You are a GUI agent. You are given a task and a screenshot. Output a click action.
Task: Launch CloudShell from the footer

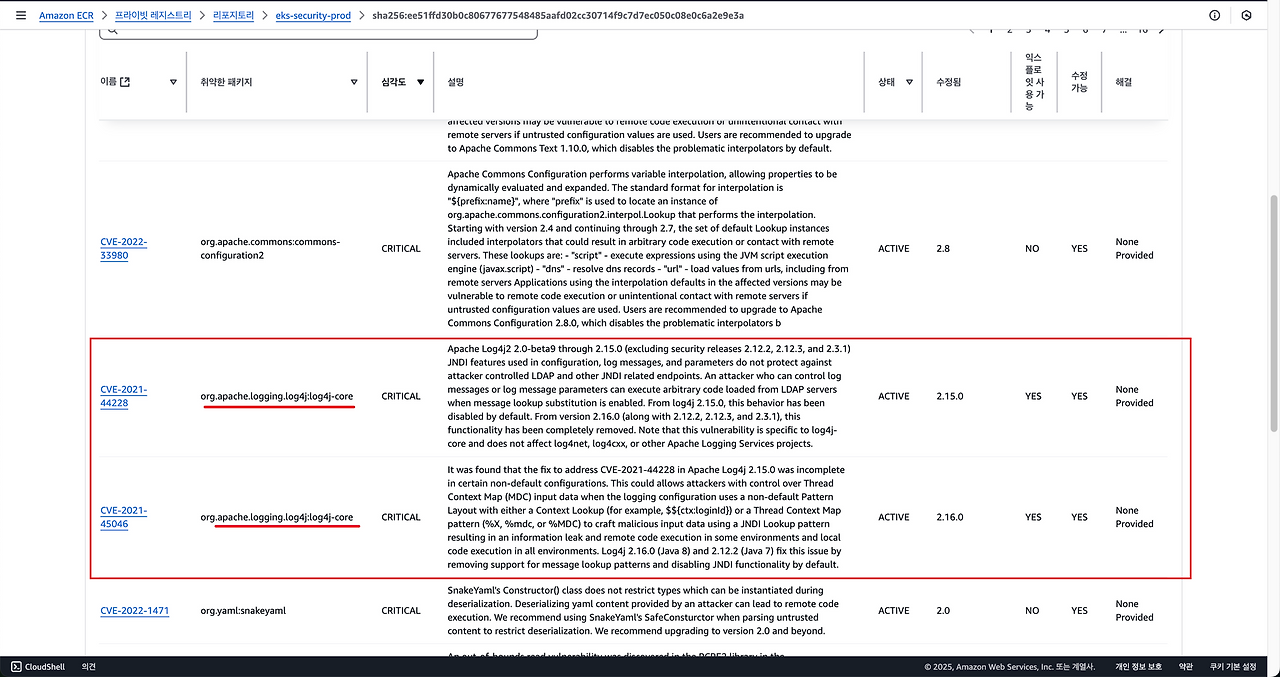pos(39,666)
